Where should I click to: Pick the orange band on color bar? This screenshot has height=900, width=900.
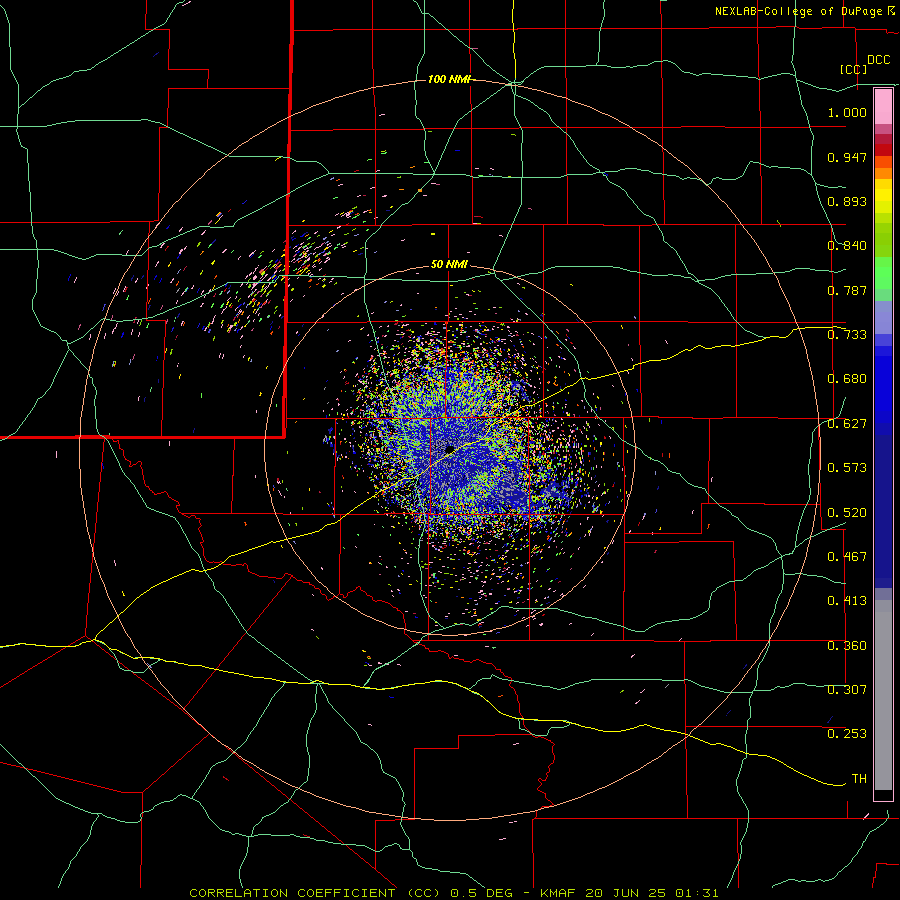point(883,173)
